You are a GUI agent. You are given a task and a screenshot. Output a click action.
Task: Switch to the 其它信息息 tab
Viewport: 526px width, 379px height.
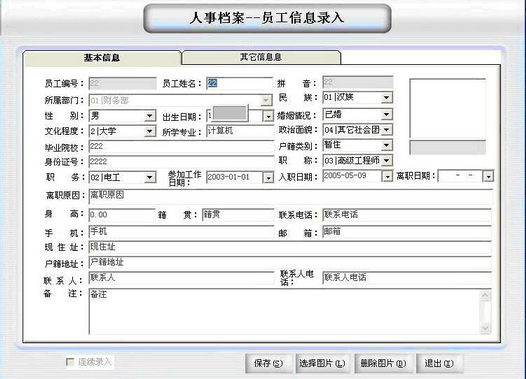click(x=261, y=57)
